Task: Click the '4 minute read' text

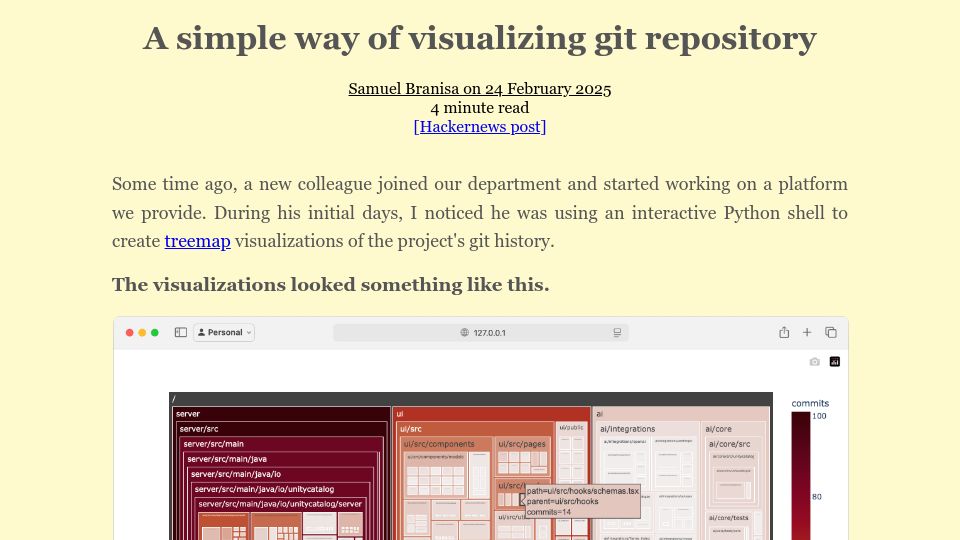Action: coord(479,108)
